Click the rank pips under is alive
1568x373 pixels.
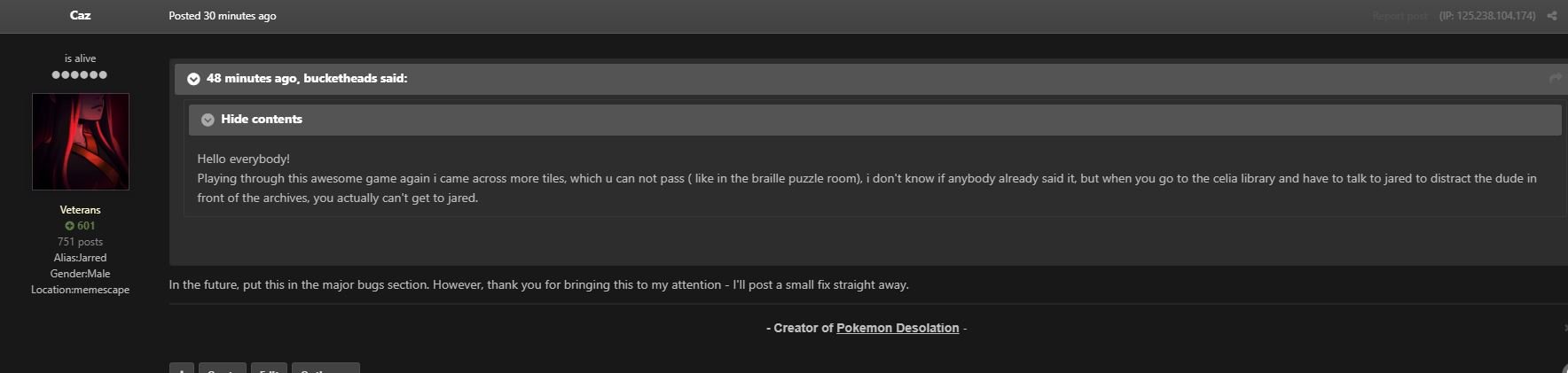[x=80, y=74]
